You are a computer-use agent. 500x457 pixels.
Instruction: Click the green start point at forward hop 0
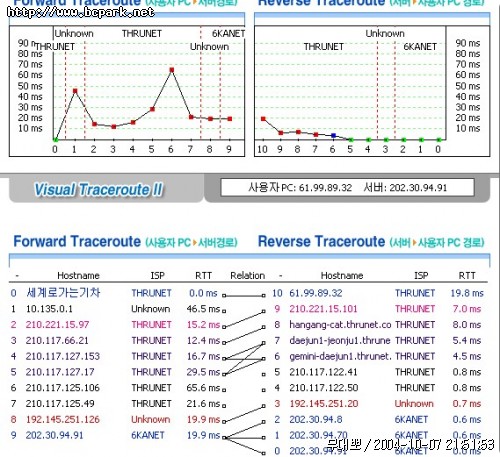pyautogui.click(x=56, y=140)
